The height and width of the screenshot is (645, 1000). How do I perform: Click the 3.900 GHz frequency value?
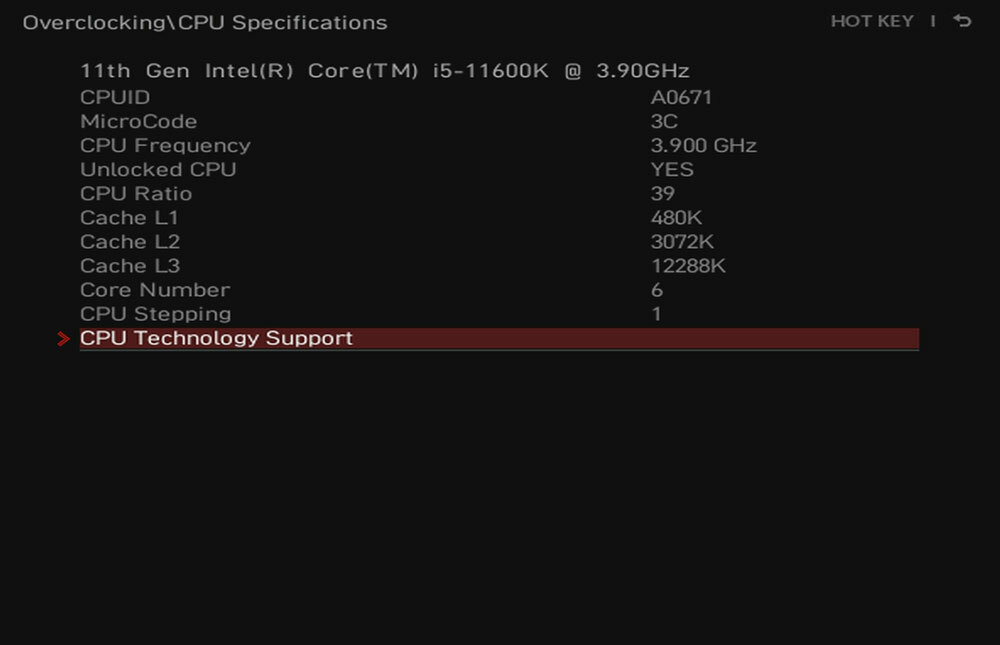pos(703,146)
